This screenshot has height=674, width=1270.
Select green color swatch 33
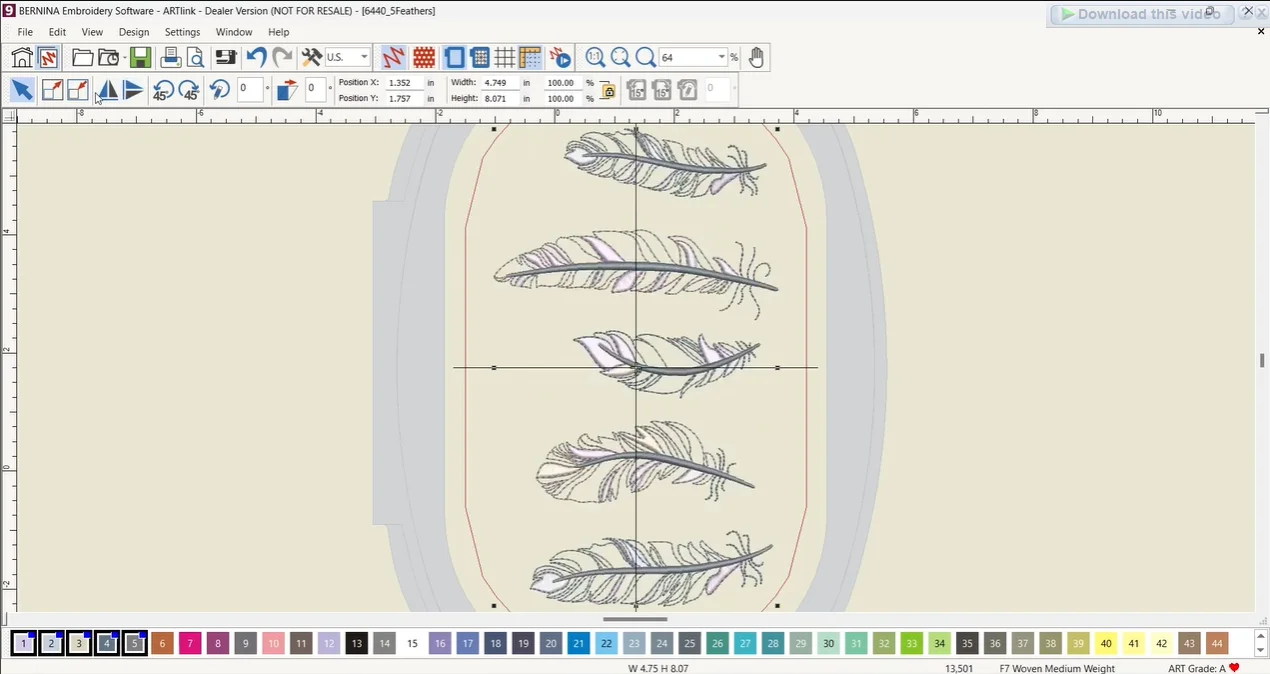coord(911,643)
